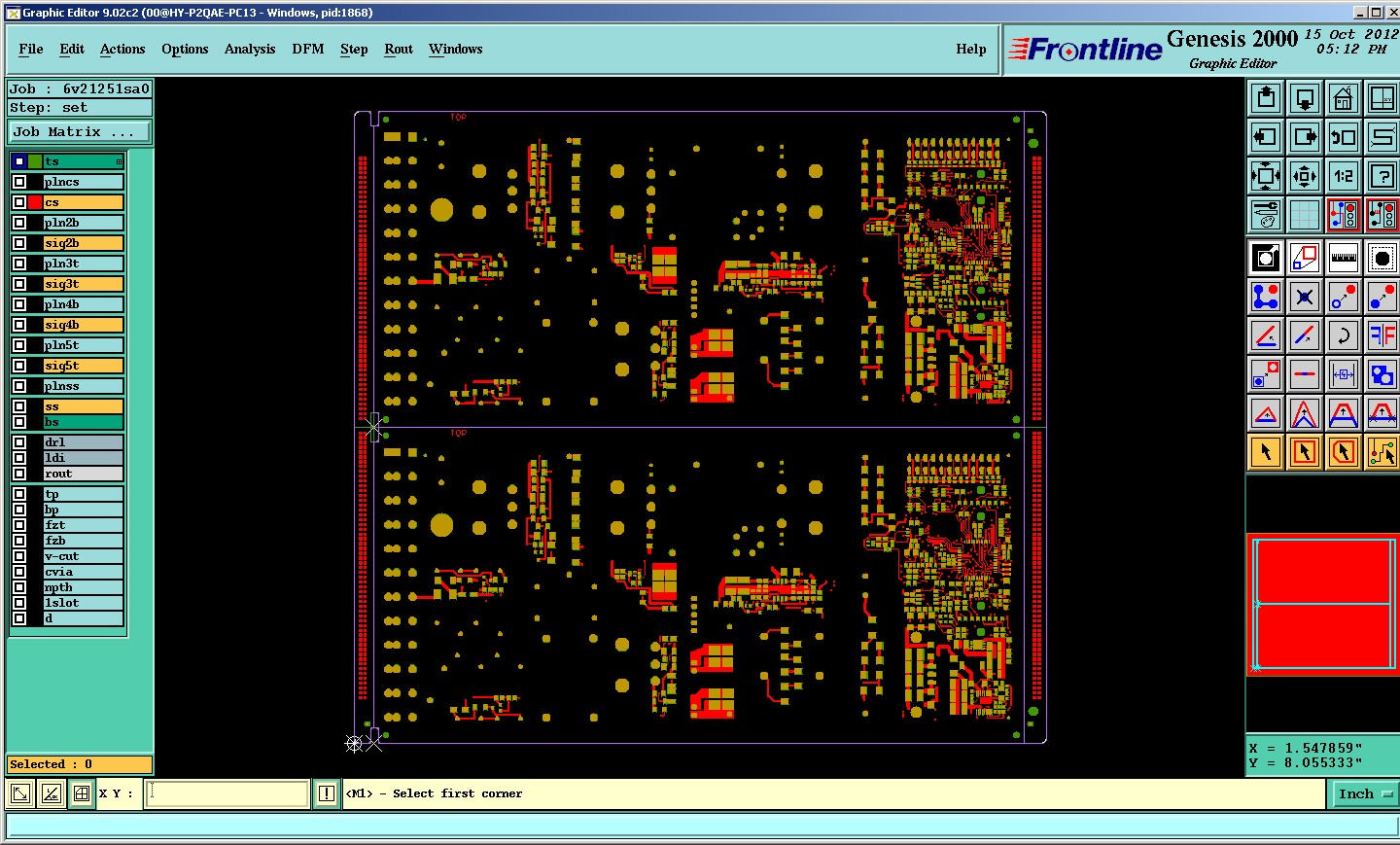The image size is (1400, 845).
Task: Open the Actions menu
Action: 122,49
